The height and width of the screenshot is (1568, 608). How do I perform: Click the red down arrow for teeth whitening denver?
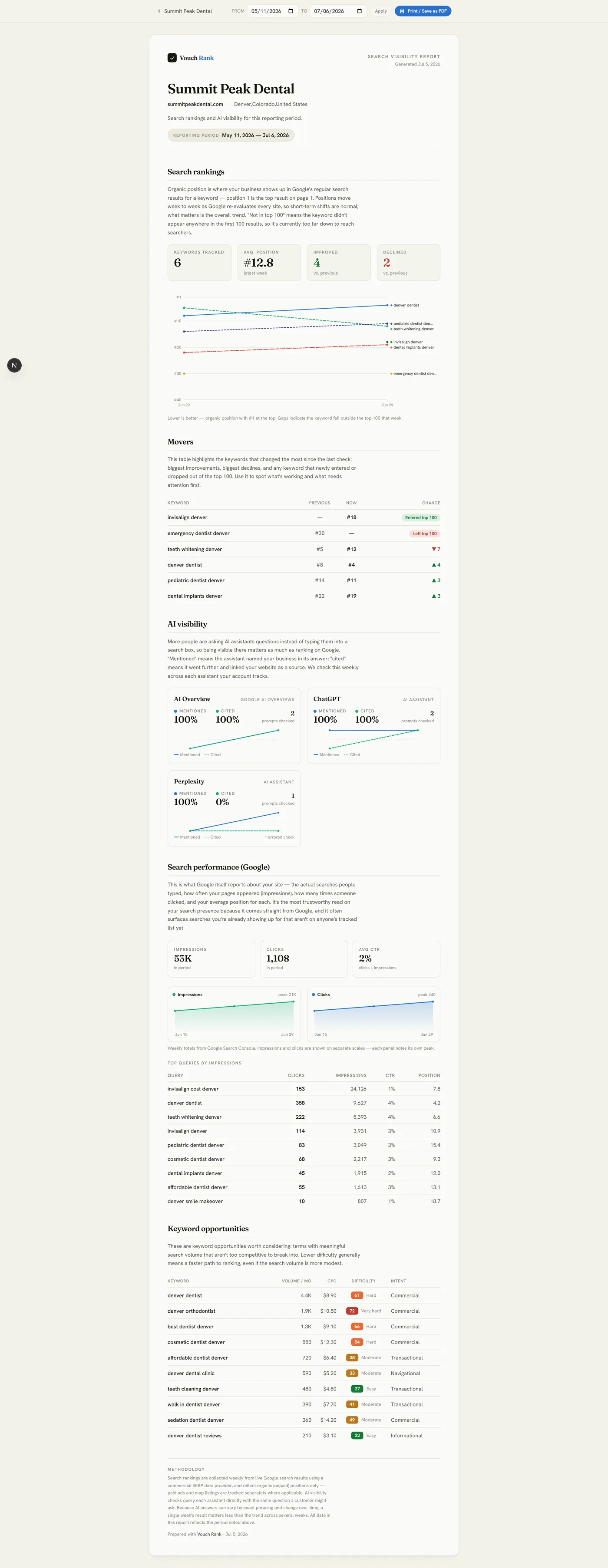click(434, 549)
